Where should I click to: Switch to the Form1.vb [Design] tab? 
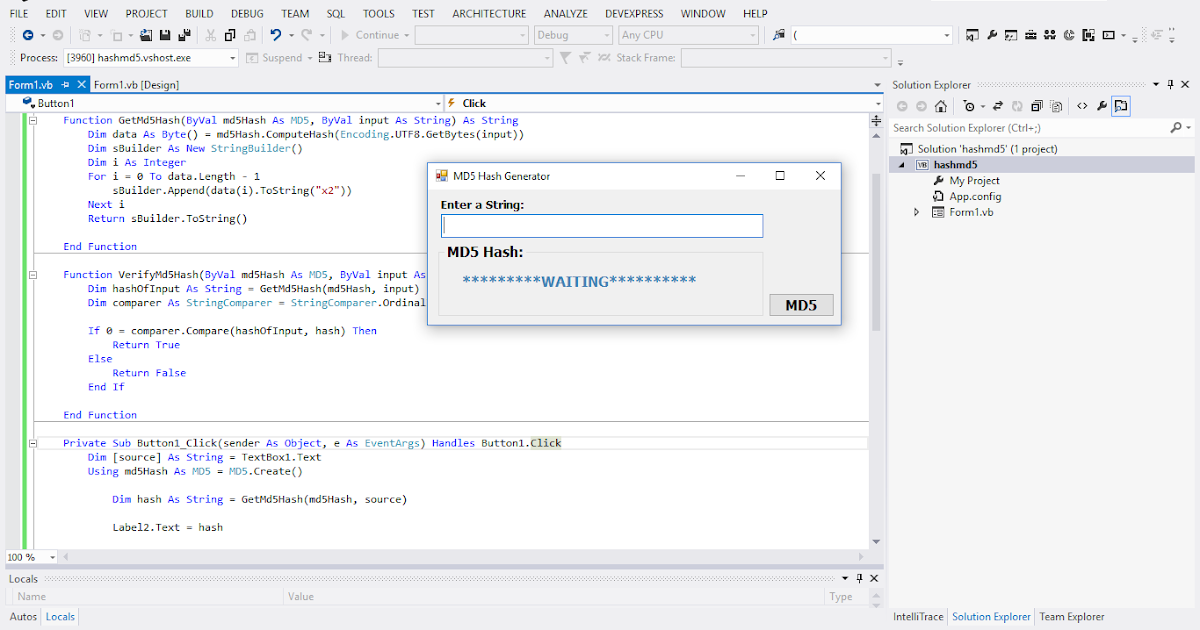coord(136,85)
